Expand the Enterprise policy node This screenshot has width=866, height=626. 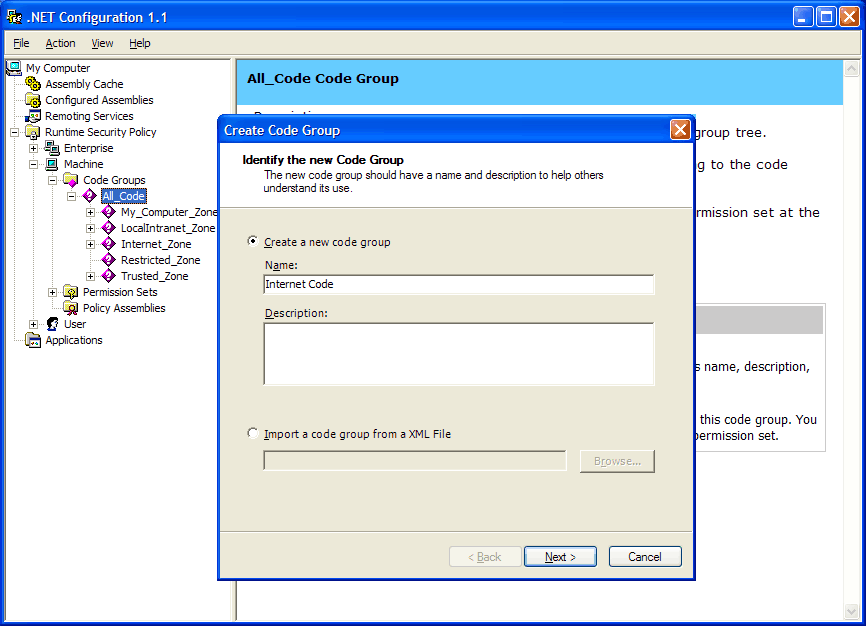pyautogui.click(x=33, y=148)
